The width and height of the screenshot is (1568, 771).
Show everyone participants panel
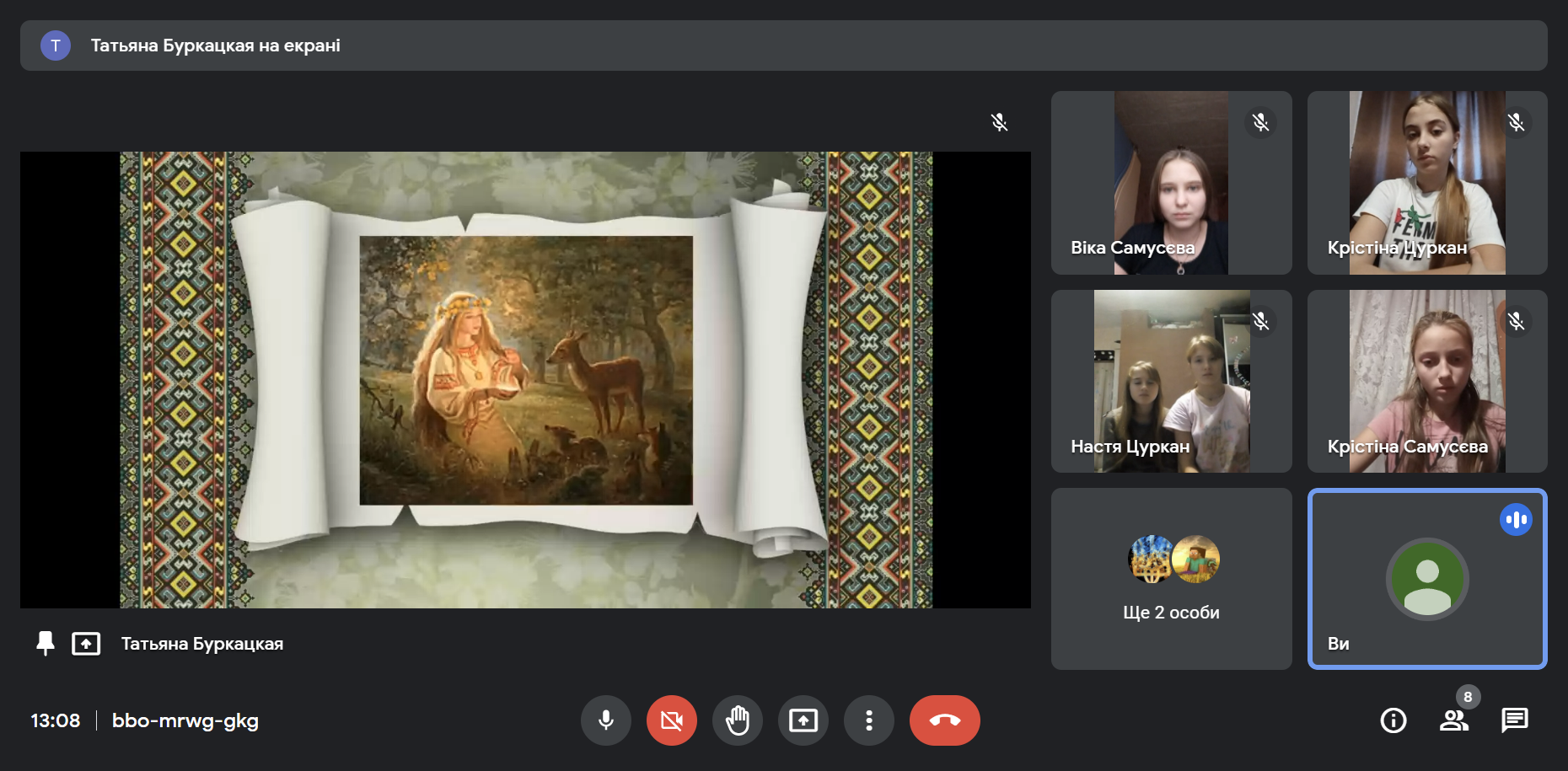pyautogui.click(x=1454, y=720)
